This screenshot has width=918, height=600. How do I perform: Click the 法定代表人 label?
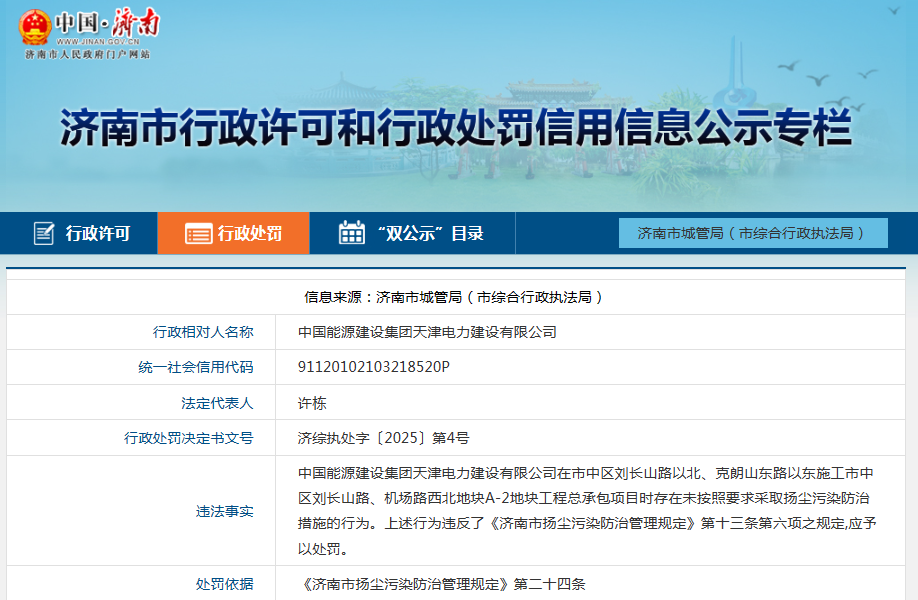(x=217, y=403)
